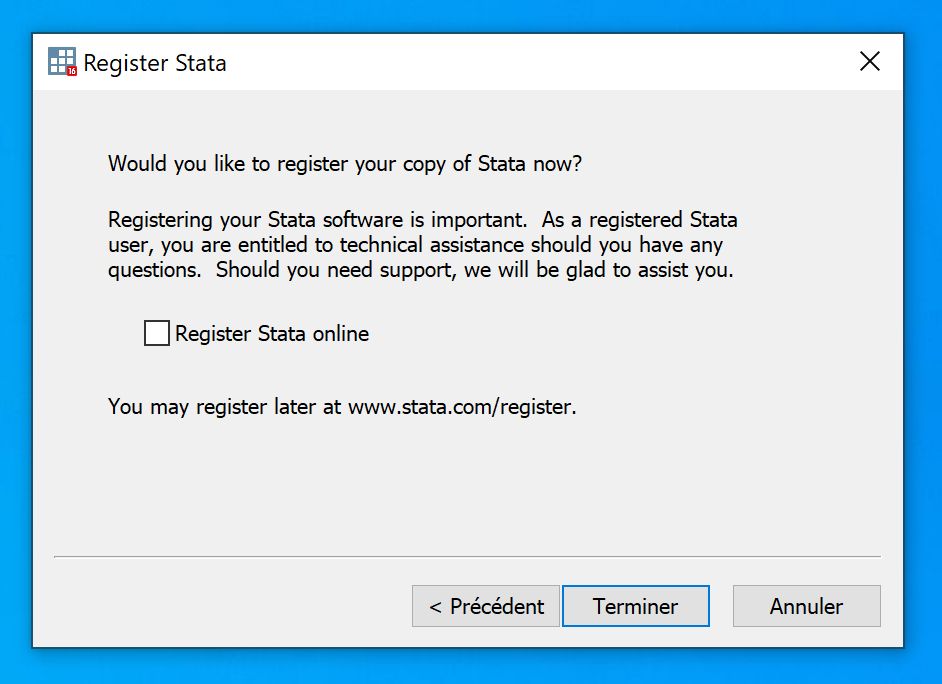This screenshot has height=684, width=942.
Task: Click the "You may register later at" text
Action: click(225, 407)
